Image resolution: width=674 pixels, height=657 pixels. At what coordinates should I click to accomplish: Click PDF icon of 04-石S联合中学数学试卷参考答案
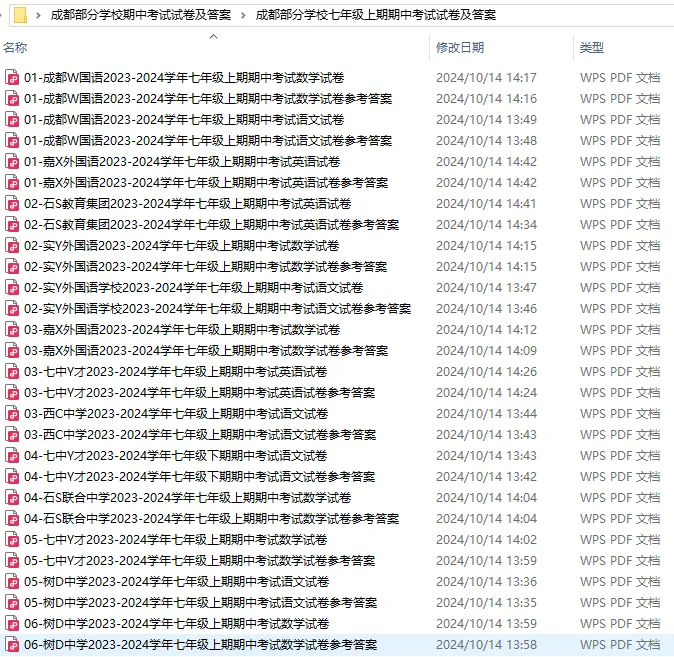(x=12, y=519)
